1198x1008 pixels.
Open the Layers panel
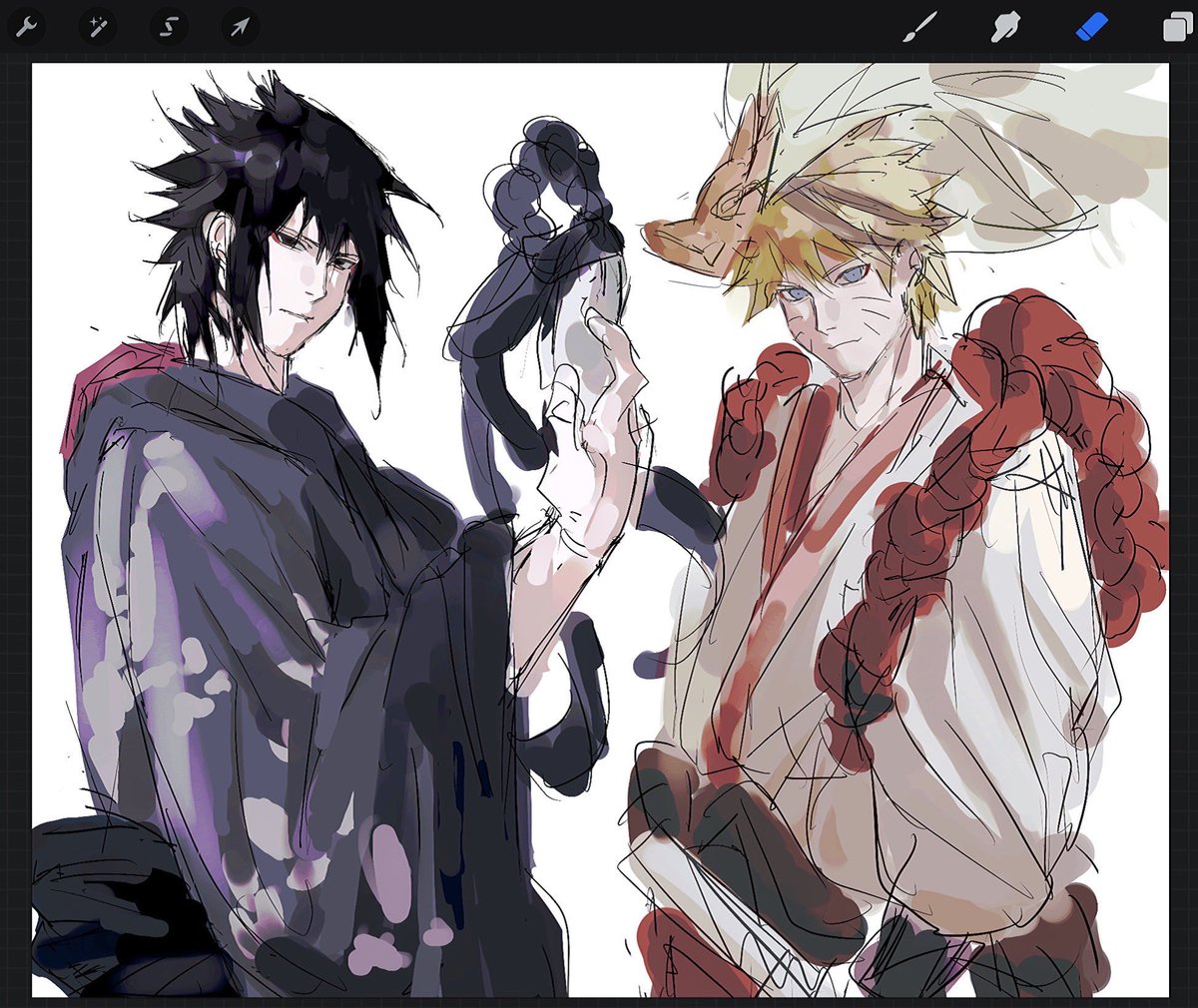point(1178,27)
